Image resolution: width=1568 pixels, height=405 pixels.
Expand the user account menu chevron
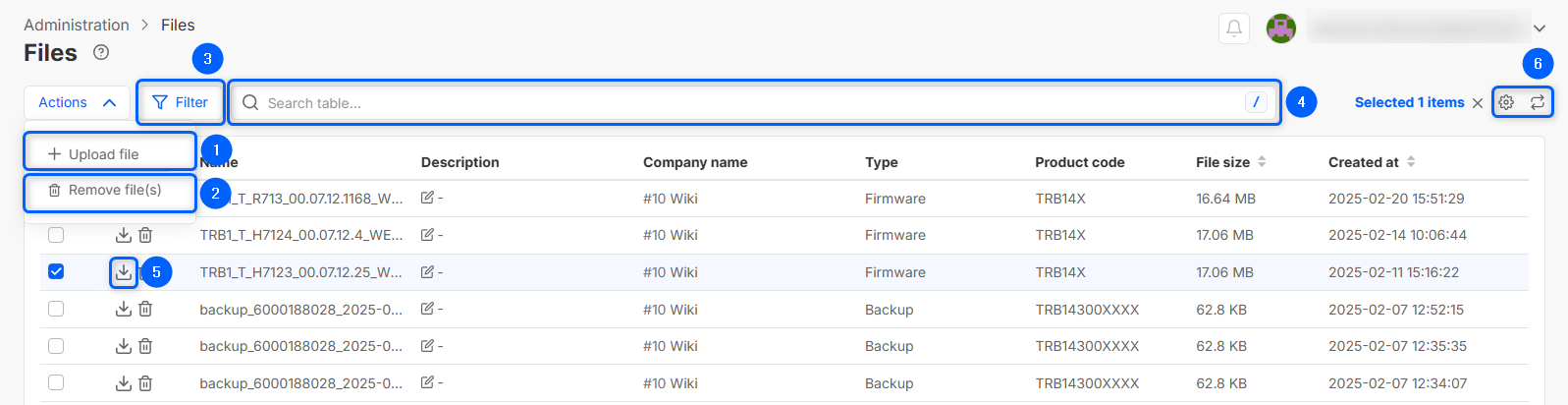coord(1540,29)
